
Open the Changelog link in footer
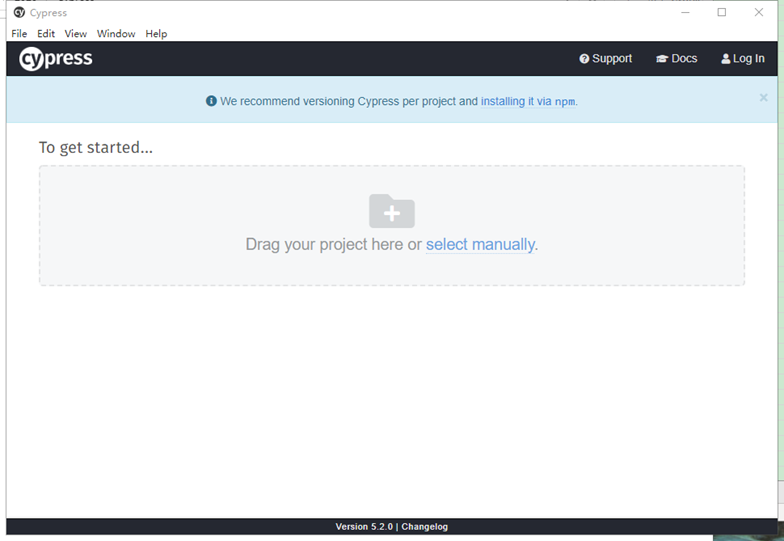tap(424, 526)
